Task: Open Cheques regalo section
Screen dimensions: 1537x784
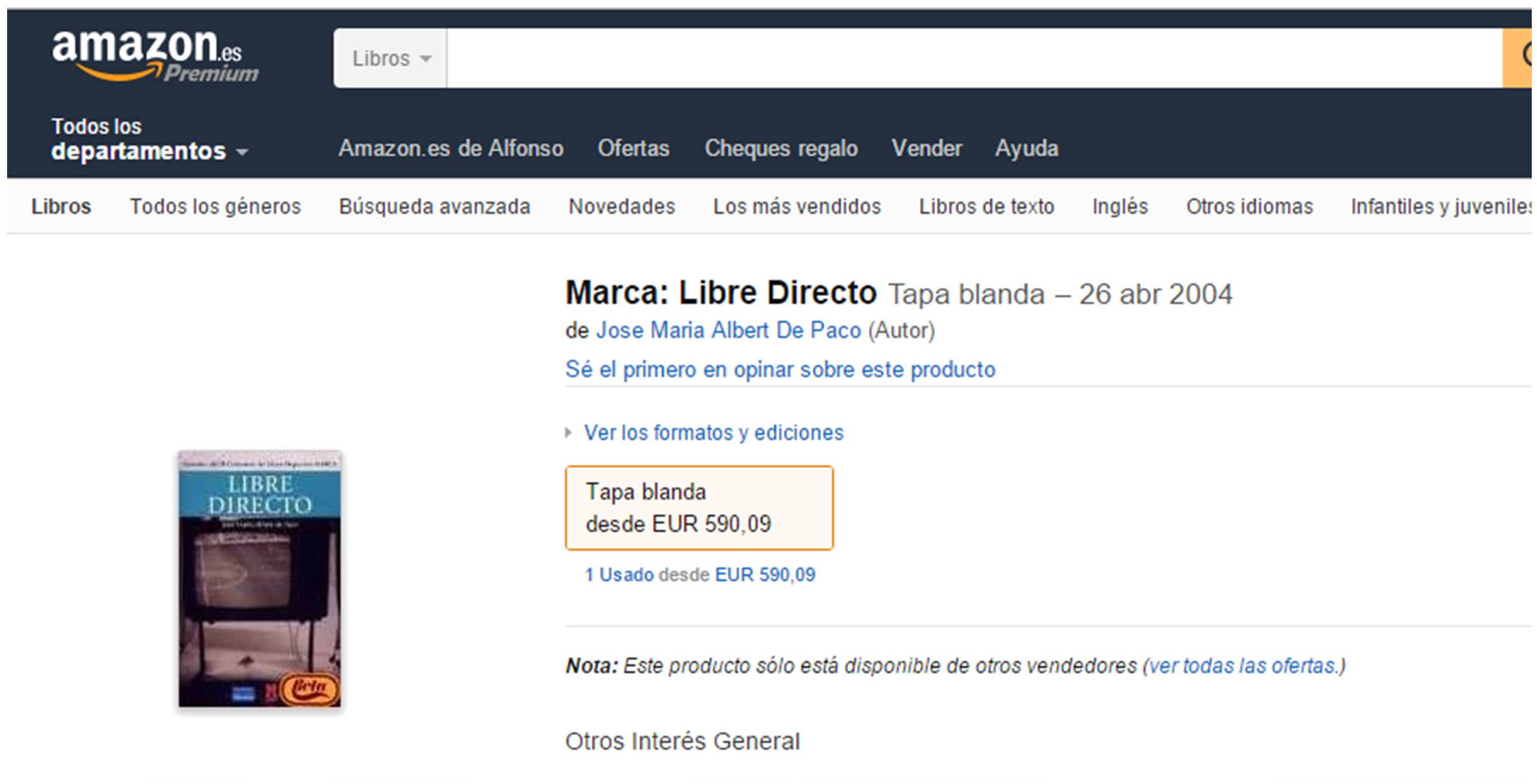Action: coord(780,148)
